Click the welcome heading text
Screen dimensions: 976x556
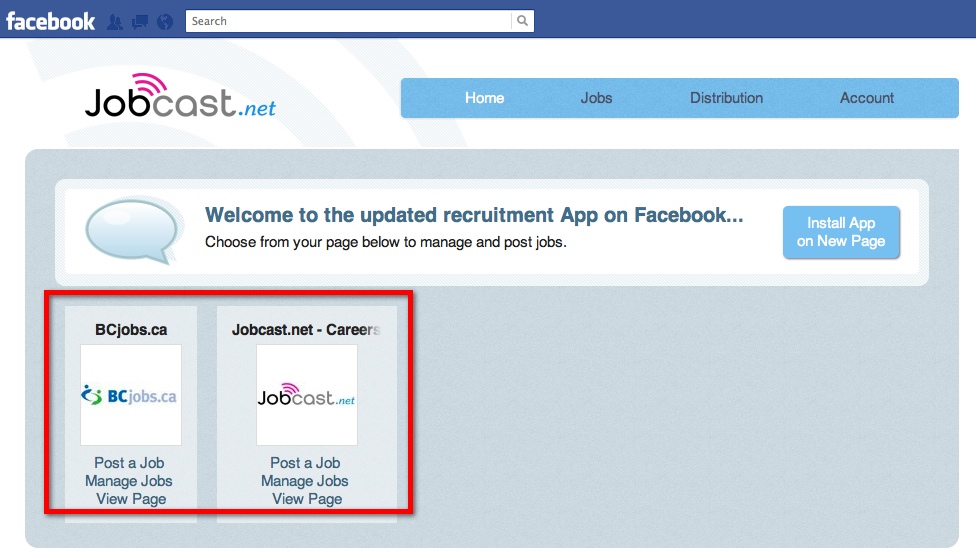[474, 215]
